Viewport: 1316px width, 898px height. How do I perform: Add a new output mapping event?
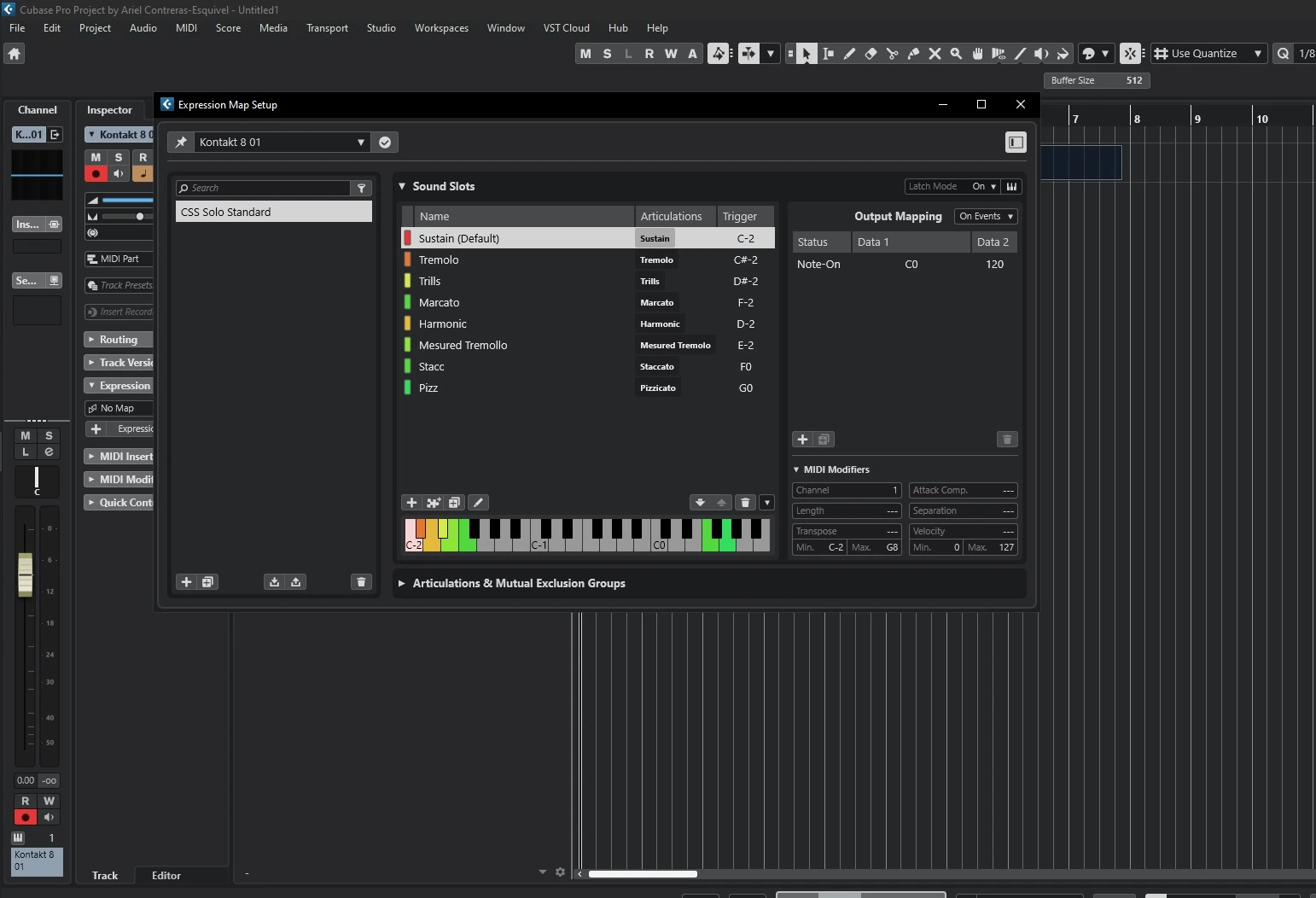[802, 440]
